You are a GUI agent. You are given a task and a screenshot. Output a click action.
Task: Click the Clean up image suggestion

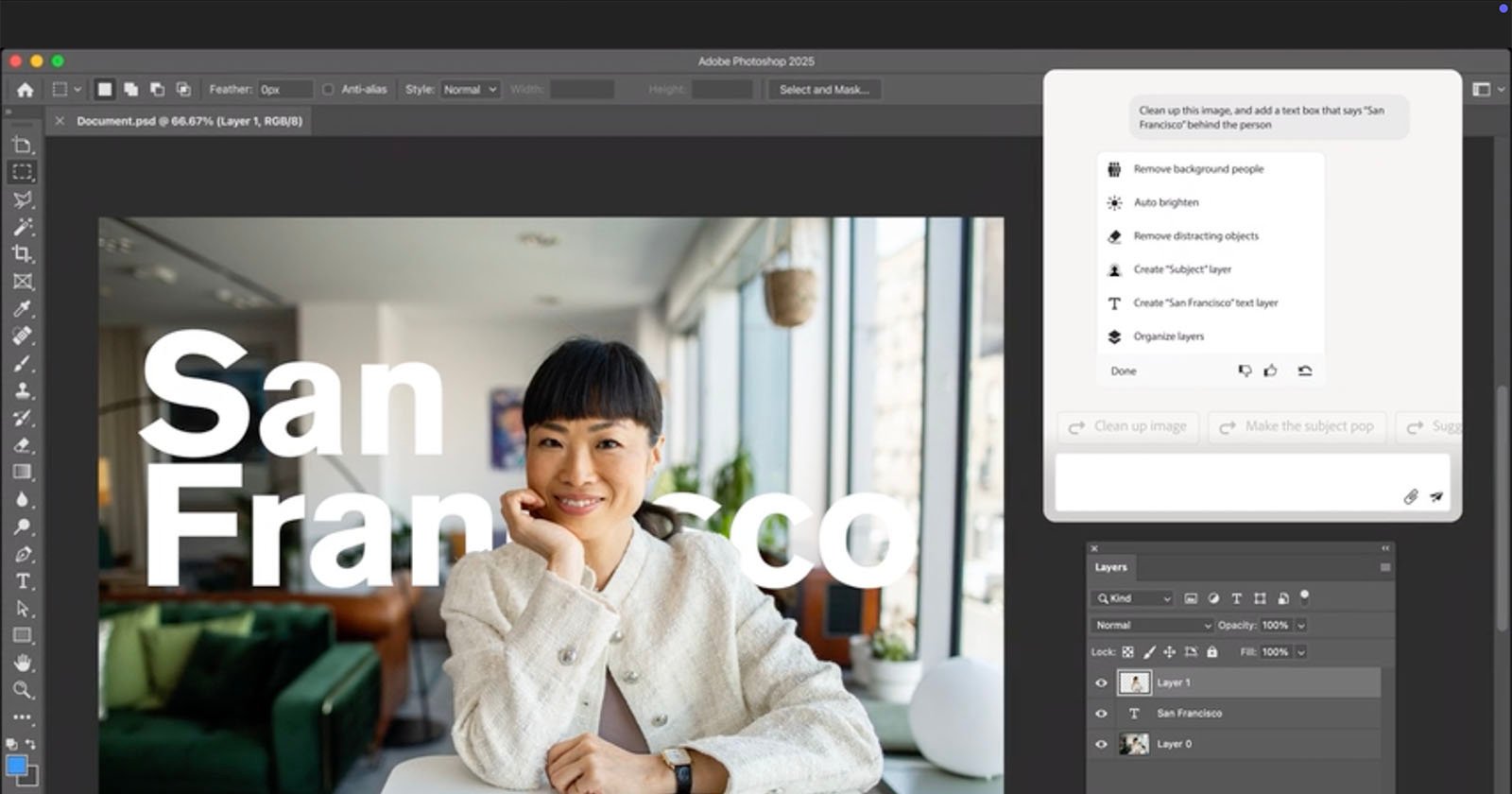[1128, 426]
